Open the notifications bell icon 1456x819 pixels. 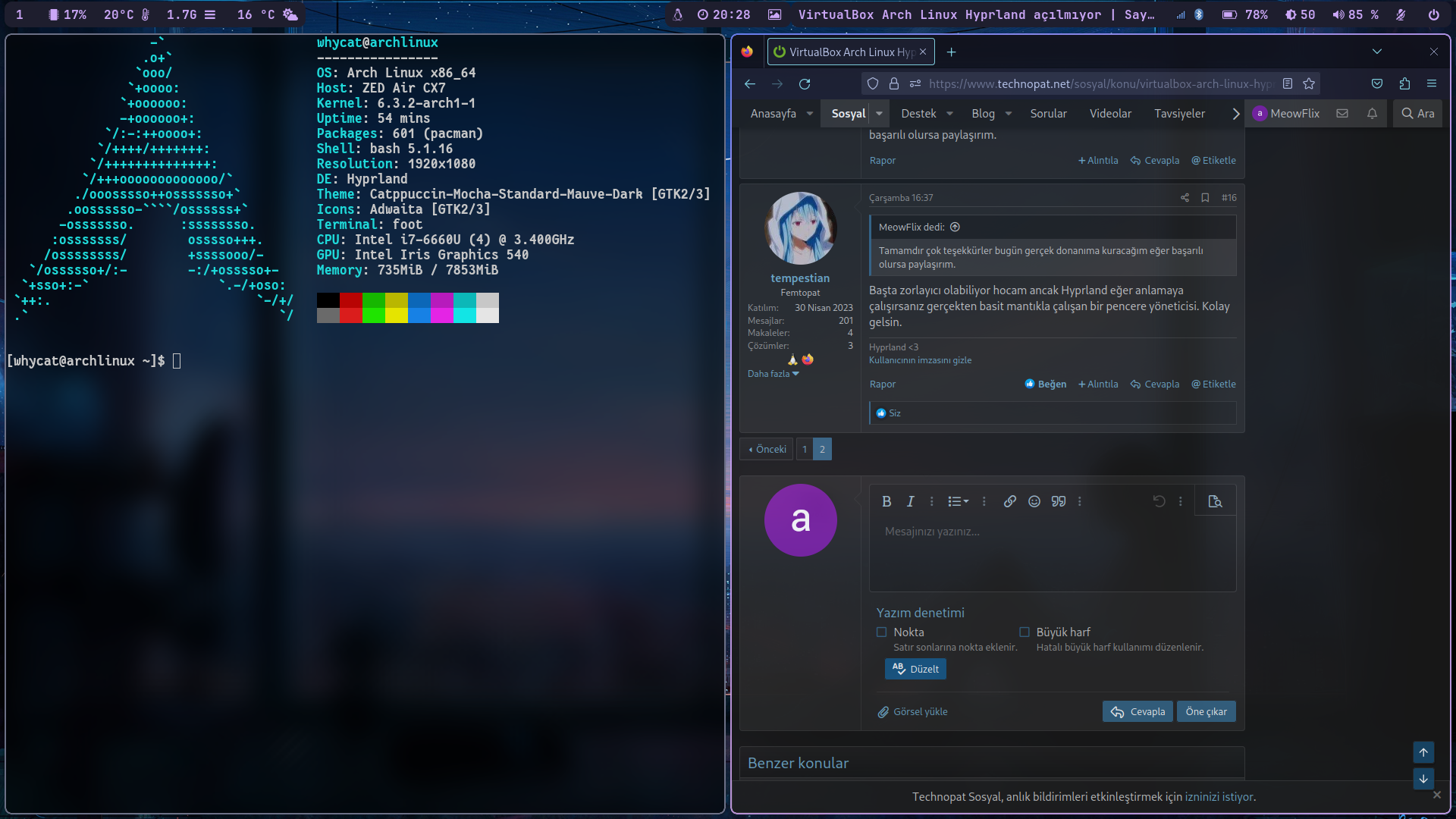coord(1372,114)
